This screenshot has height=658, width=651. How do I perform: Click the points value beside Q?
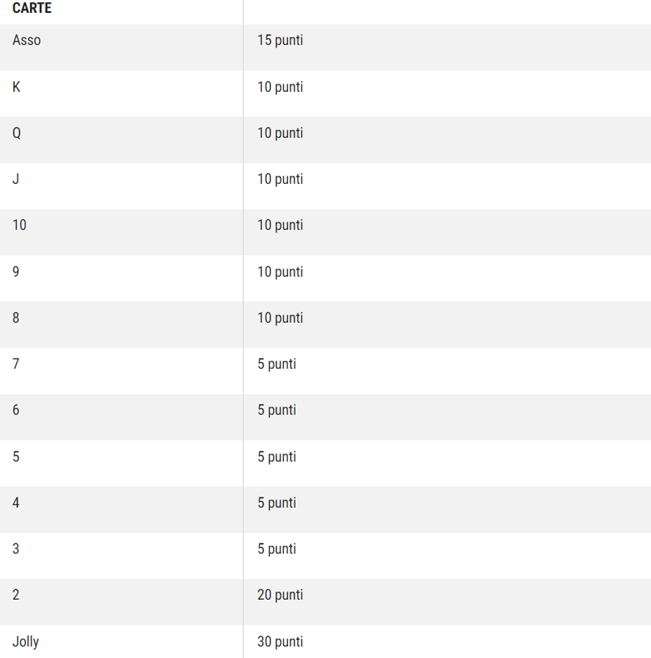[280, 133]
